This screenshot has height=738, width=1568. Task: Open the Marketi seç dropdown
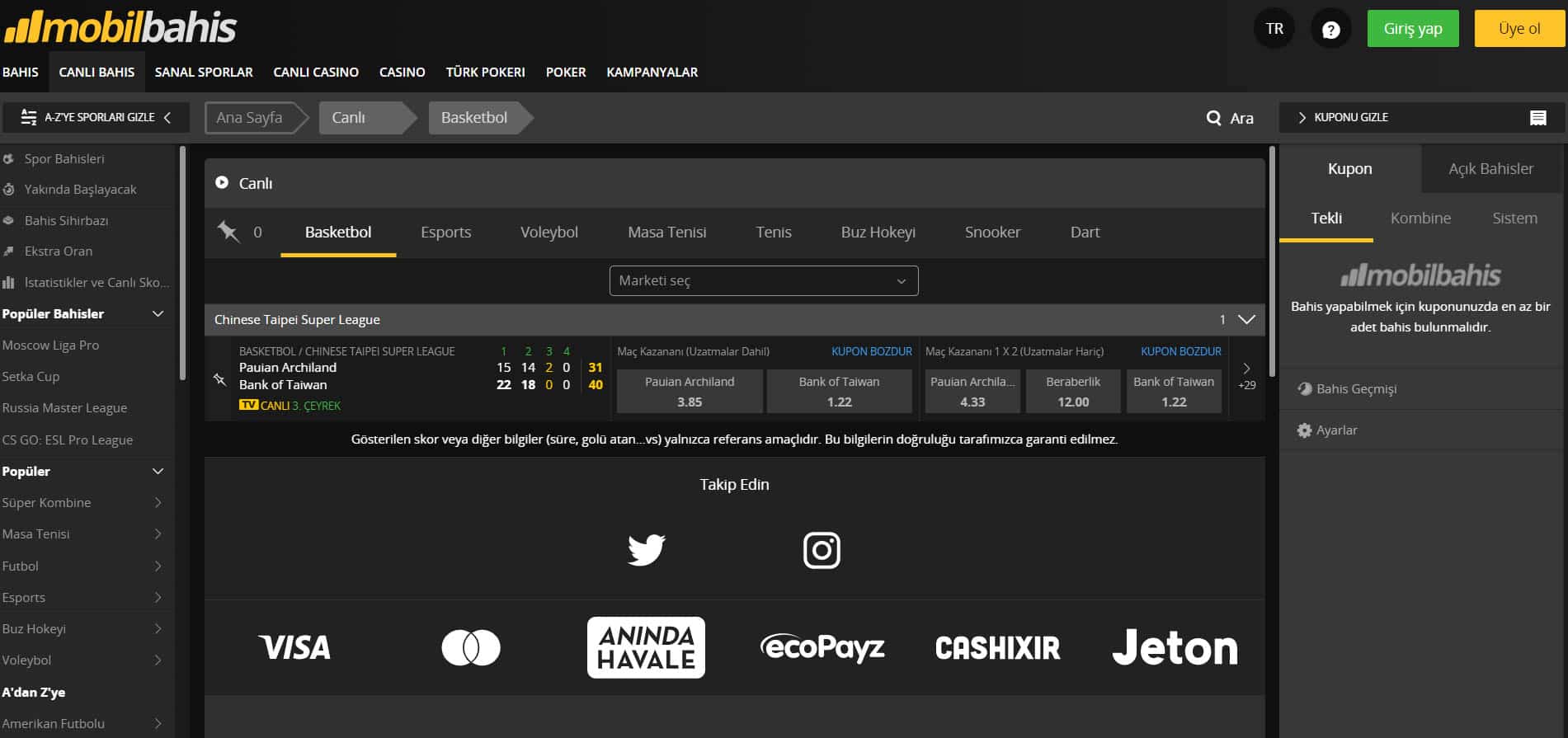[x=764, y=280]
